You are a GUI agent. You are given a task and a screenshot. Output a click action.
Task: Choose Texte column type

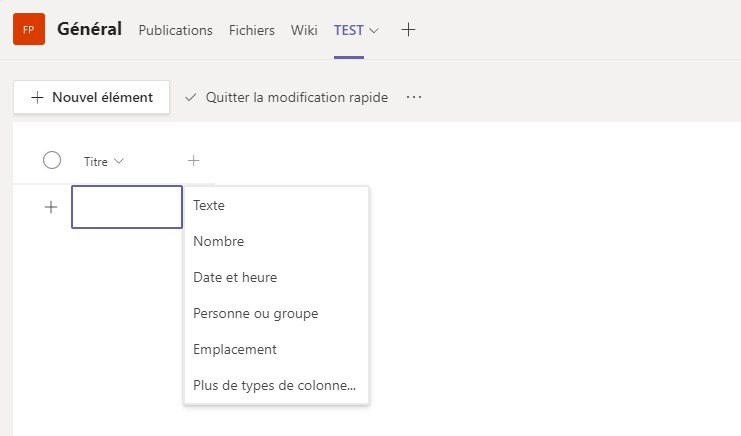click(209, 205)
